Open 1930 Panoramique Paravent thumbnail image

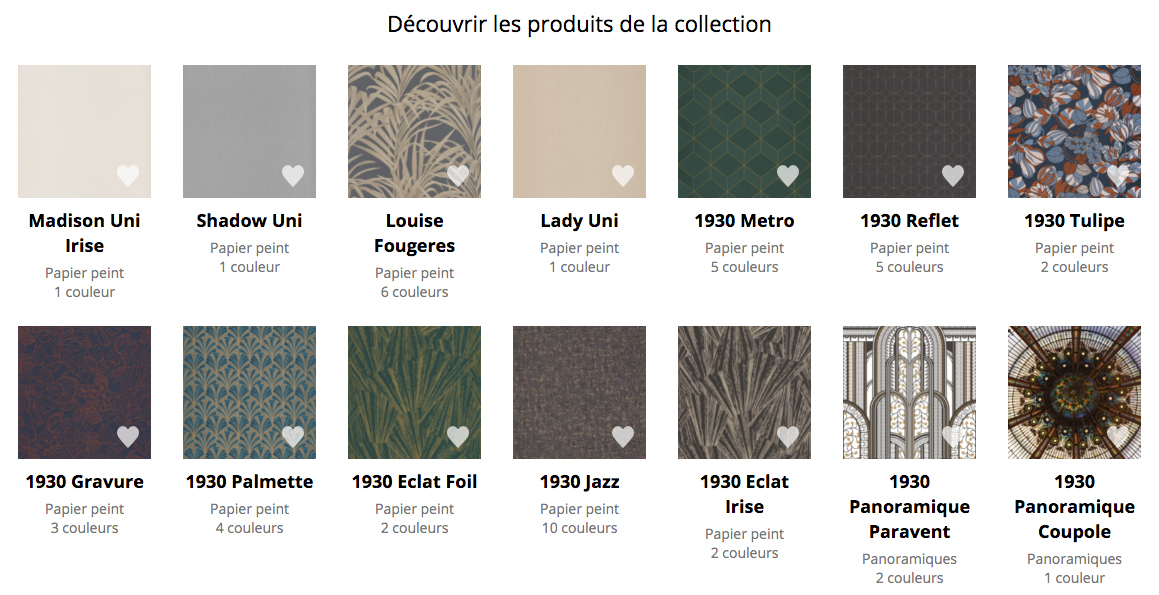click(x=909, y=392)
